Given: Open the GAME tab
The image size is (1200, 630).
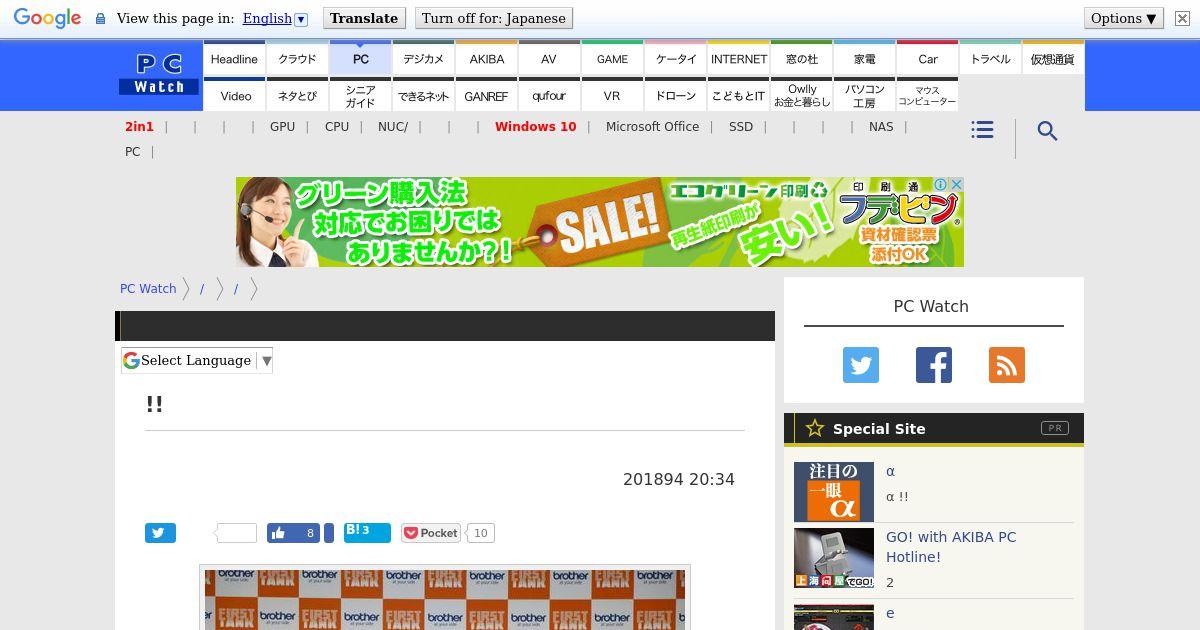Looking at the screenshot, I should coord(612,58).
